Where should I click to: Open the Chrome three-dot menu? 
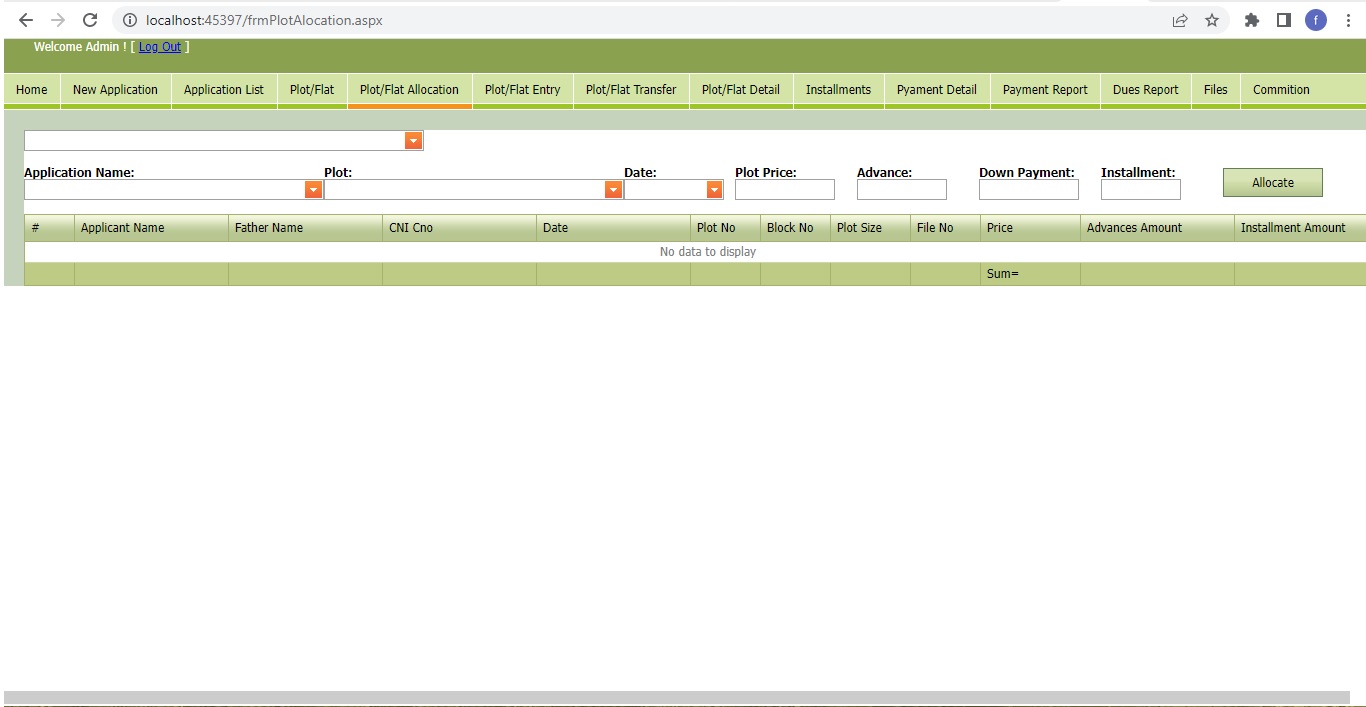click(1348, 20)
